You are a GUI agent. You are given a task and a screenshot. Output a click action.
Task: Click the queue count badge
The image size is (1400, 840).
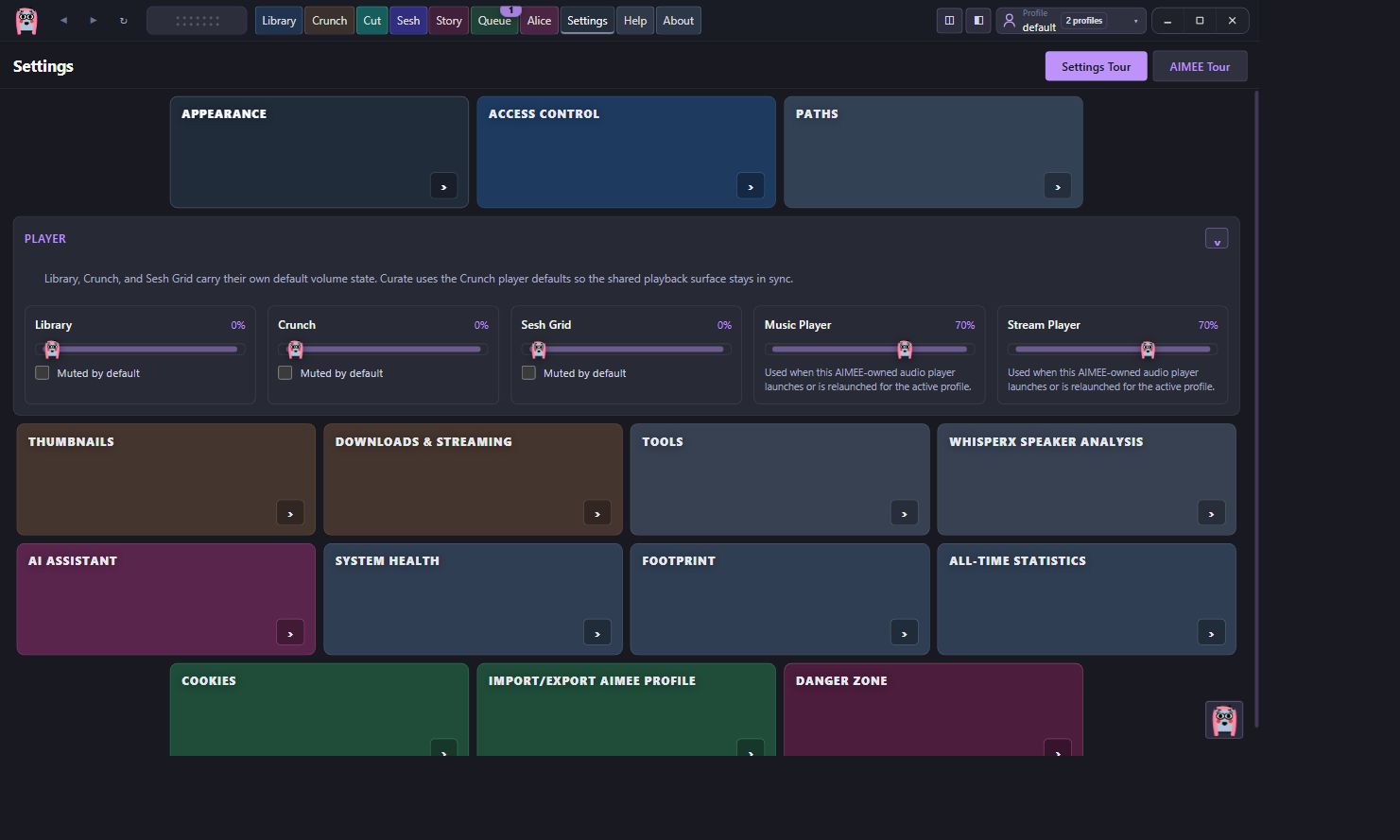[510, 10]
